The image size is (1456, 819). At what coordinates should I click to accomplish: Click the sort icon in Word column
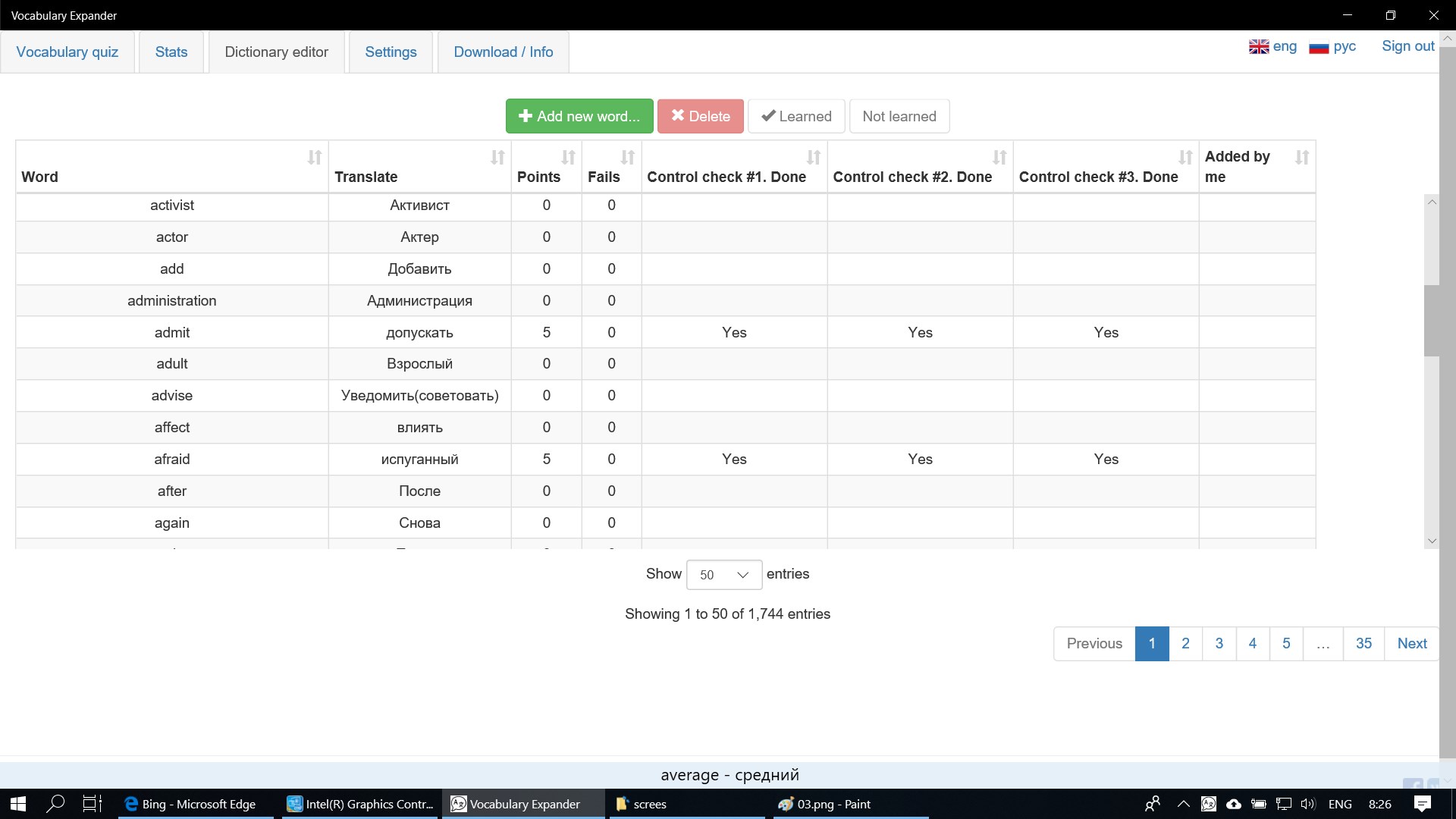[x=314, y=158]
